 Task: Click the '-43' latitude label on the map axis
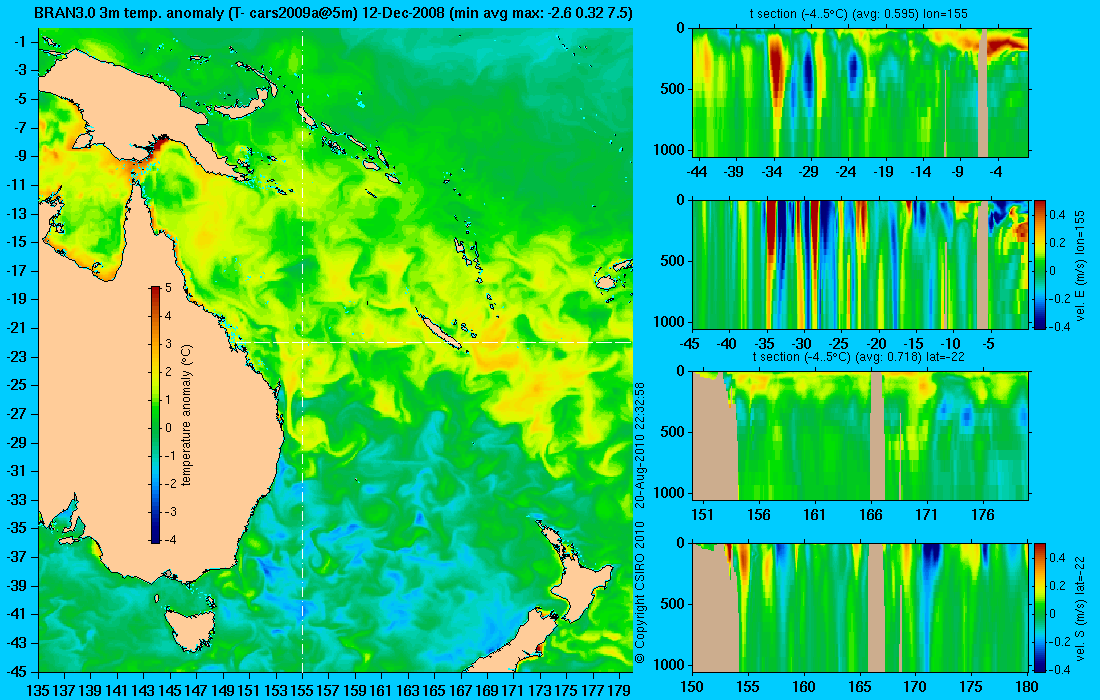click(18, 642)
